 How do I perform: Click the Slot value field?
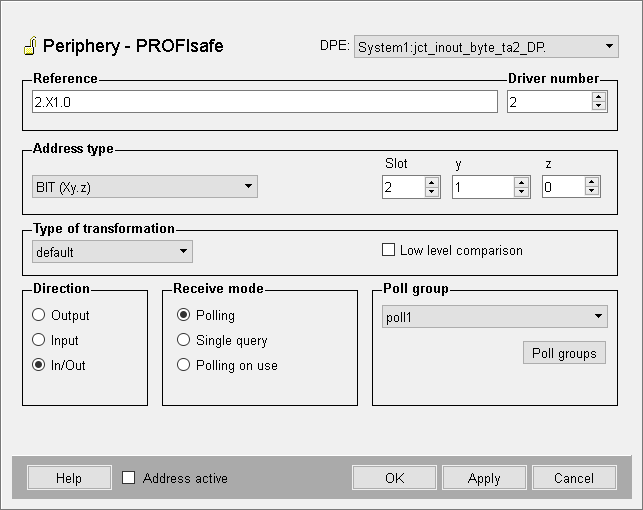[403, 187]
